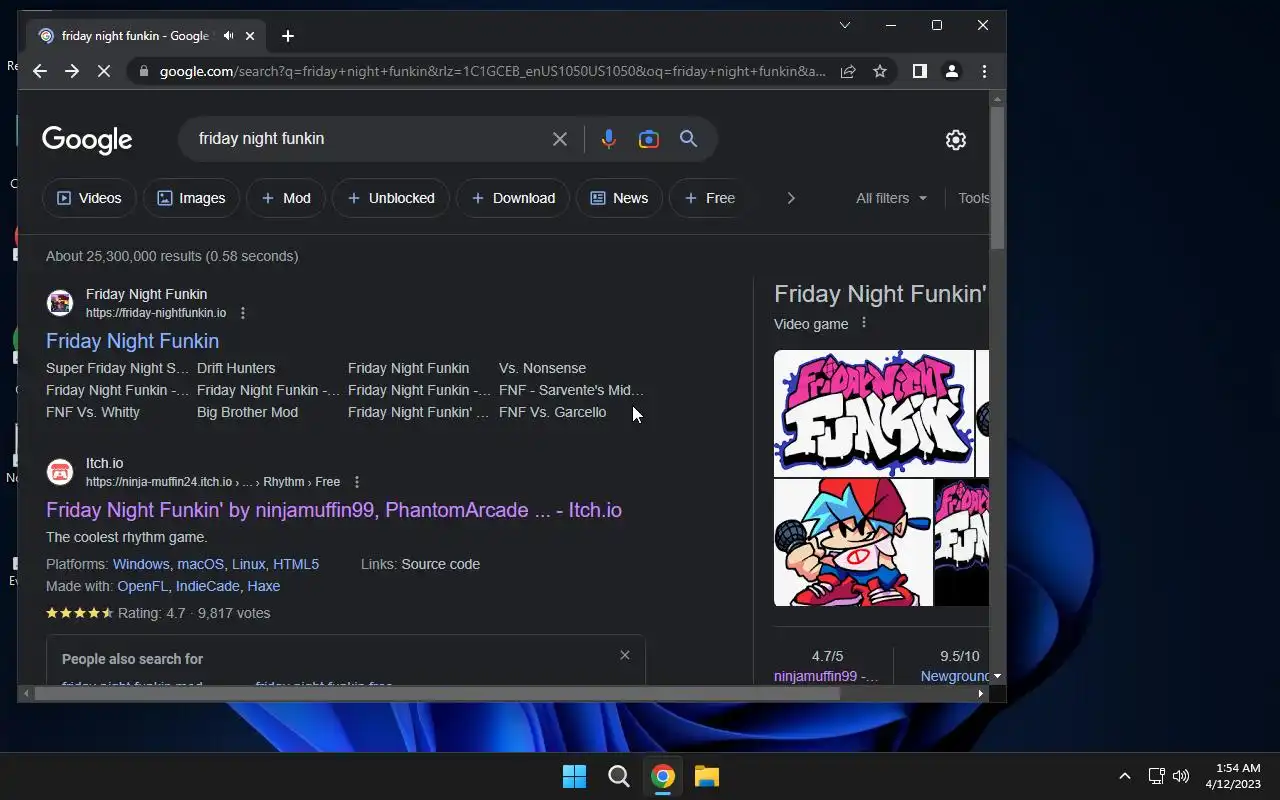
Task: Click the horizontal page scrollbar
Action: 437,693
